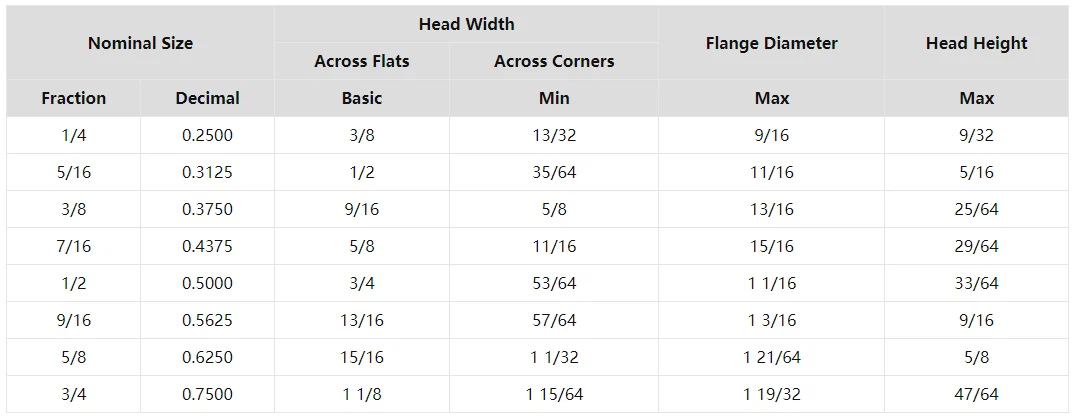
Task: Select the 13/32 across corners value
Action: click(554, 135)
